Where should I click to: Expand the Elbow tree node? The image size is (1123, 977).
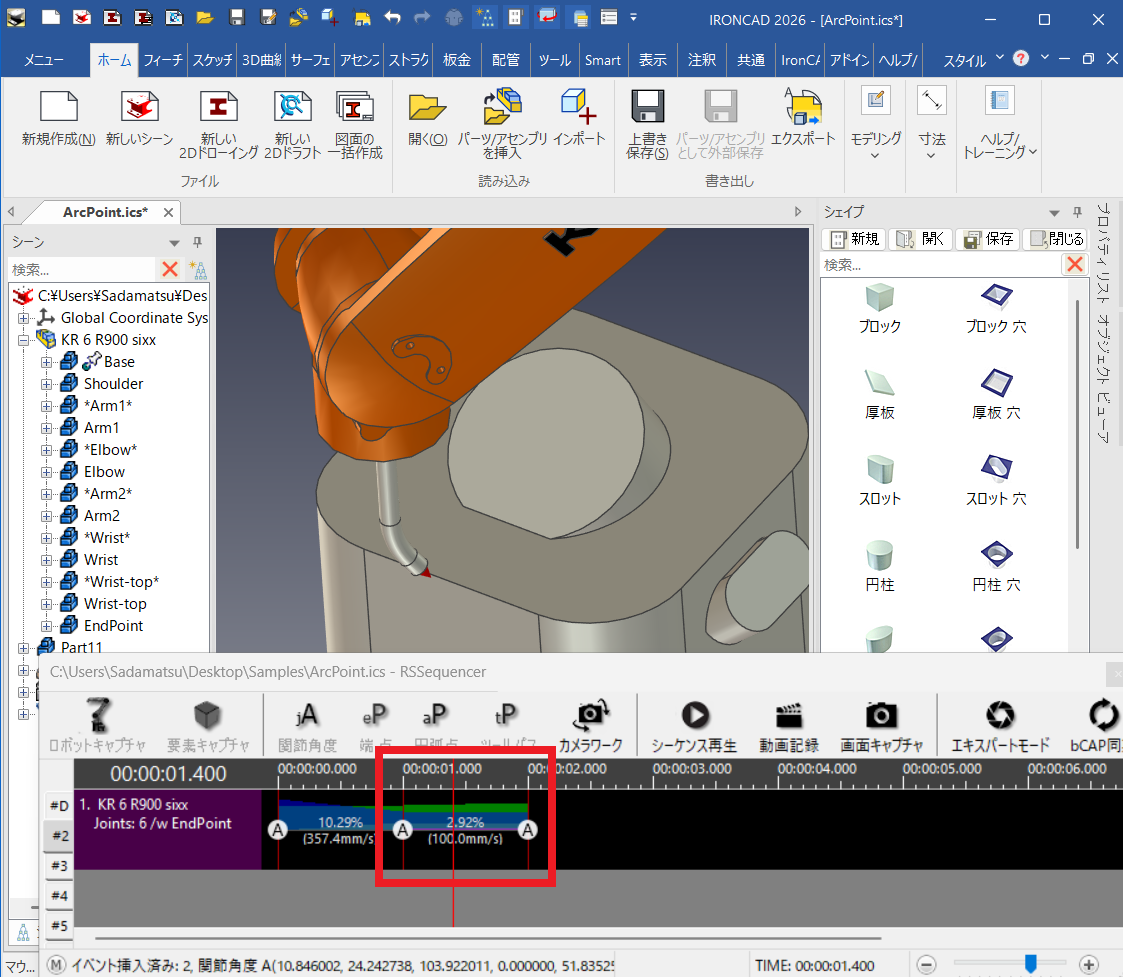coord(47,472)
